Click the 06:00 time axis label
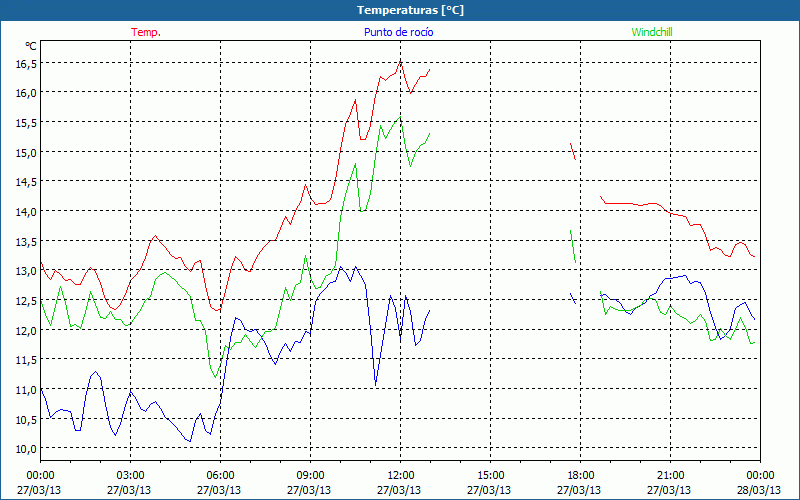 [x=220, y=476]
